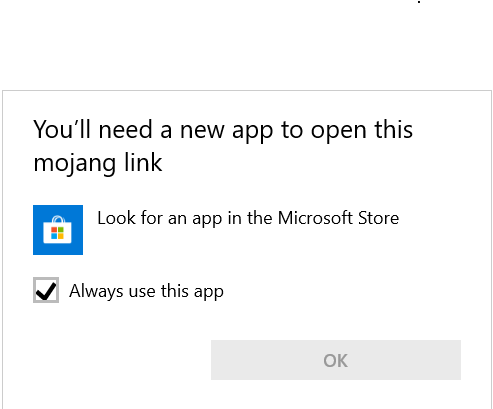Click the Microsoft Store shopping bag icon
The width and height of the screenshot is (493, 409).
coord(58,230)
